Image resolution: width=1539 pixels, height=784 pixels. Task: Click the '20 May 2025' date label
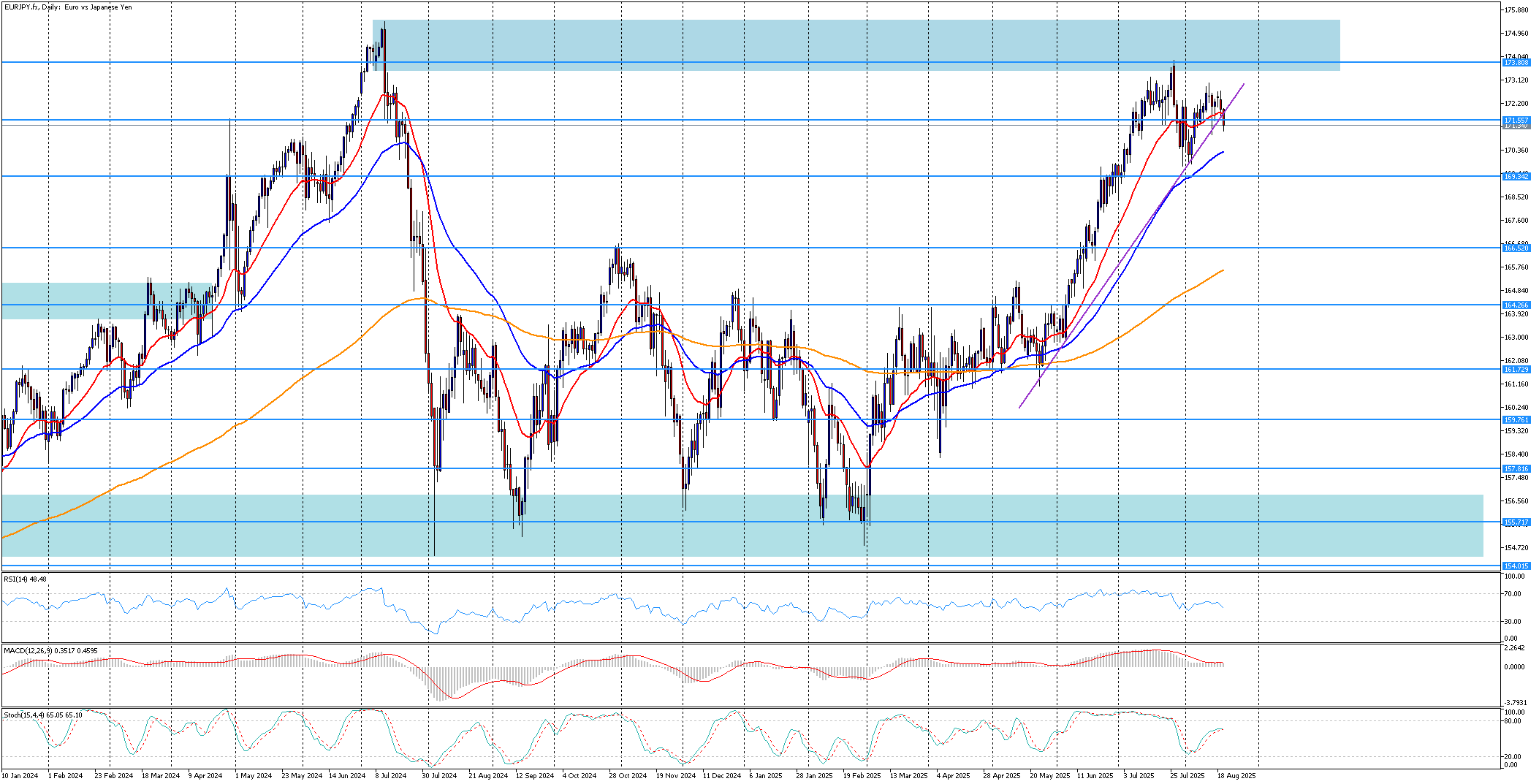click(x=1049, y=776)
